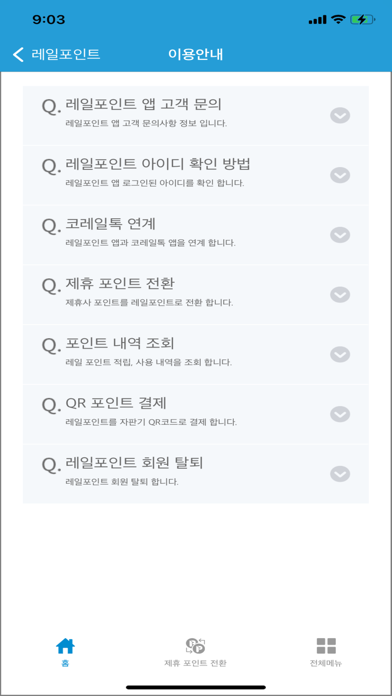The height and width of the screenshot is (696, 392).
Task: Tap the 제휴 포인트 전환 coin icon
Action: point(195,646)
